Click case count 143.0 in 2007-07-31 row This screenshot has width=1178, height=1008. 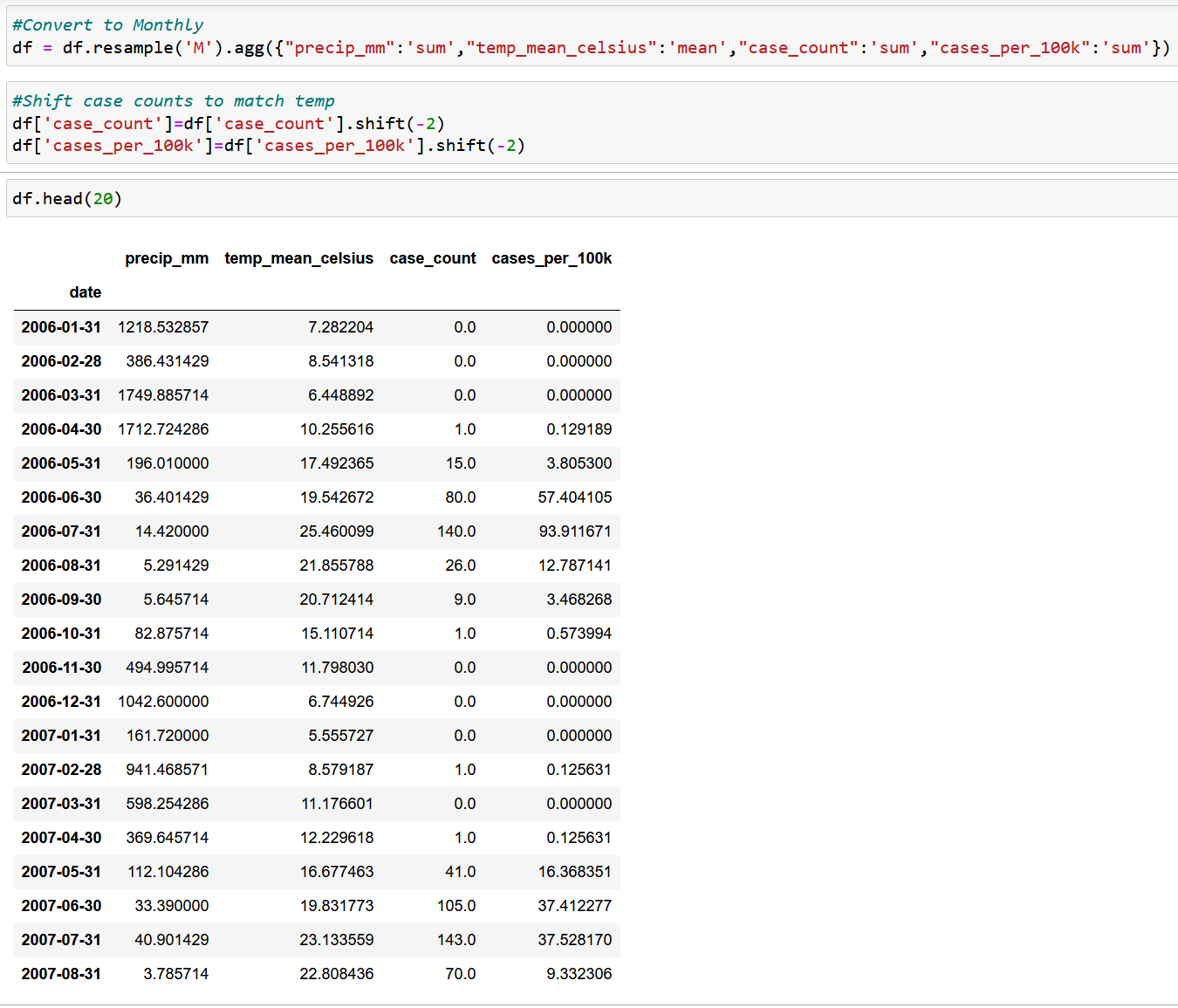pyautogui.click(x=456, y=940)
